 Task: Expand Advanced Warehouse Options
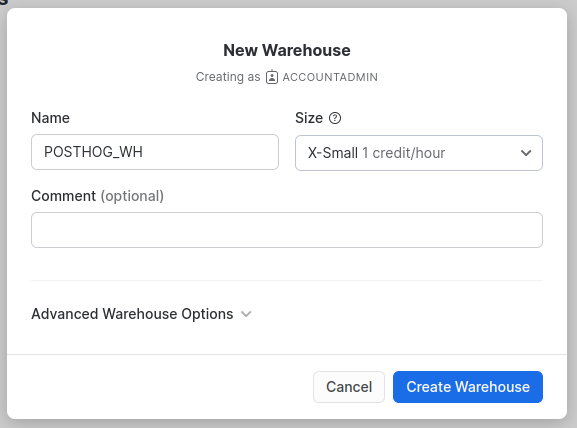coord(141,314)
